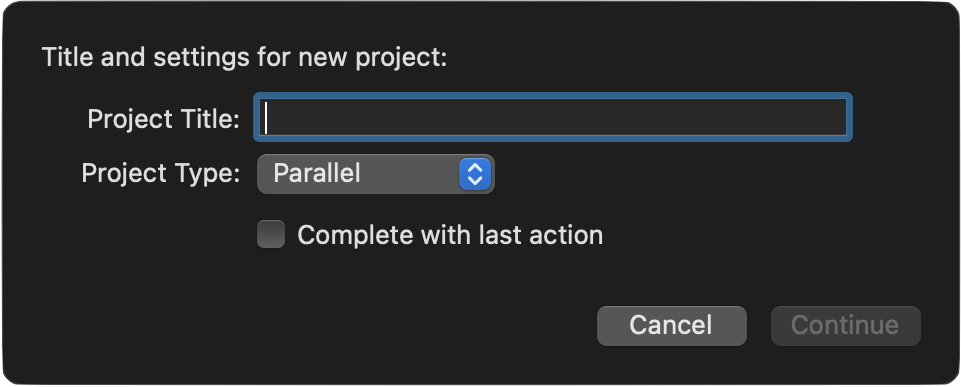
Task: Click the "Title and settings for new project" heading
Action: (245, 58)
